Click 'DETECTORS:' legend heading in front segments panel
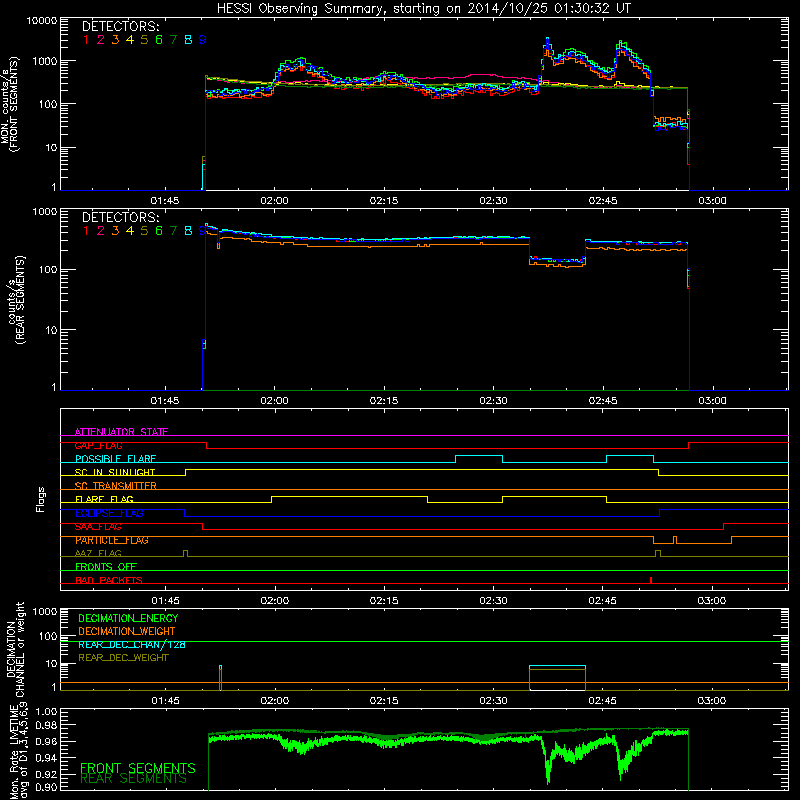This screenshot has width=800, height=800. (120, 27)
